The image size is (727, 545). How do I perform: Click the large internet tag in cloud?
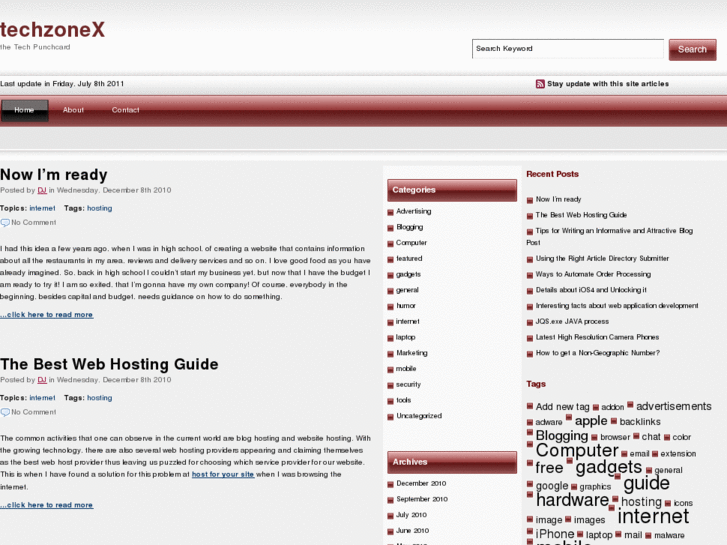653,516
